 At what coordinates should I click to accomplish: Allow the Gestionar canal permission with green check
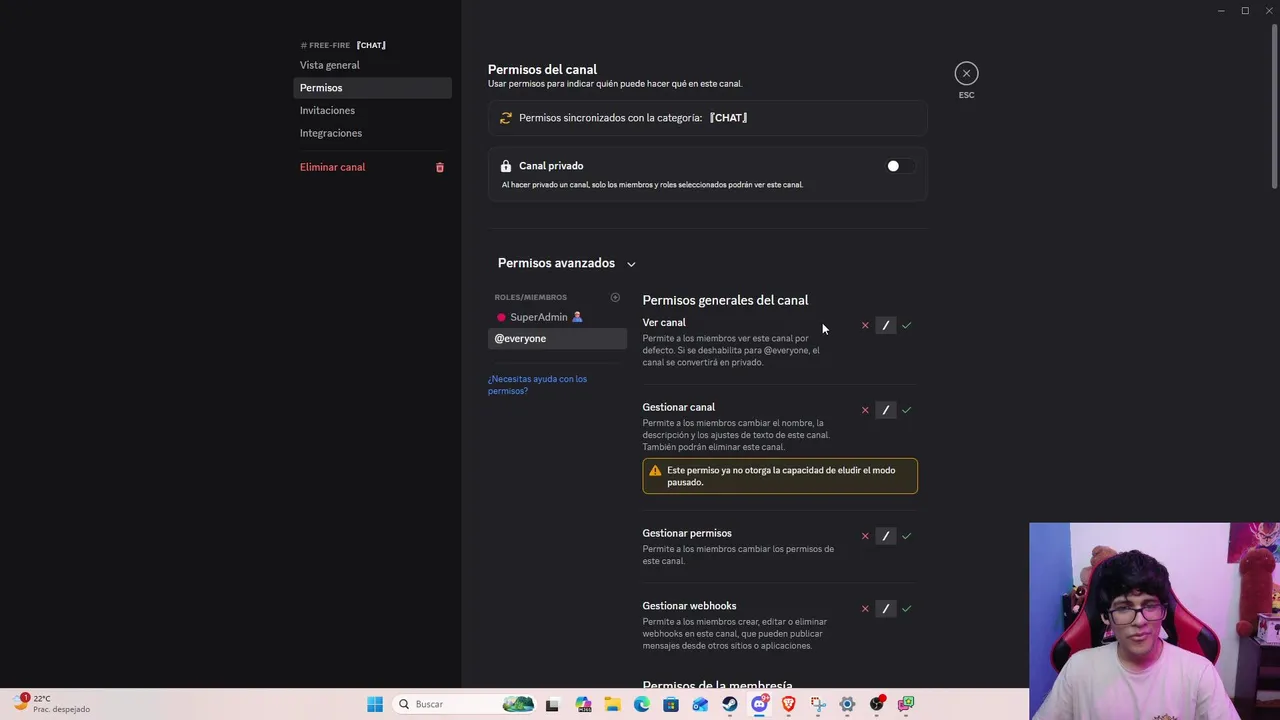pyautogui.click(x=906, y=410)
